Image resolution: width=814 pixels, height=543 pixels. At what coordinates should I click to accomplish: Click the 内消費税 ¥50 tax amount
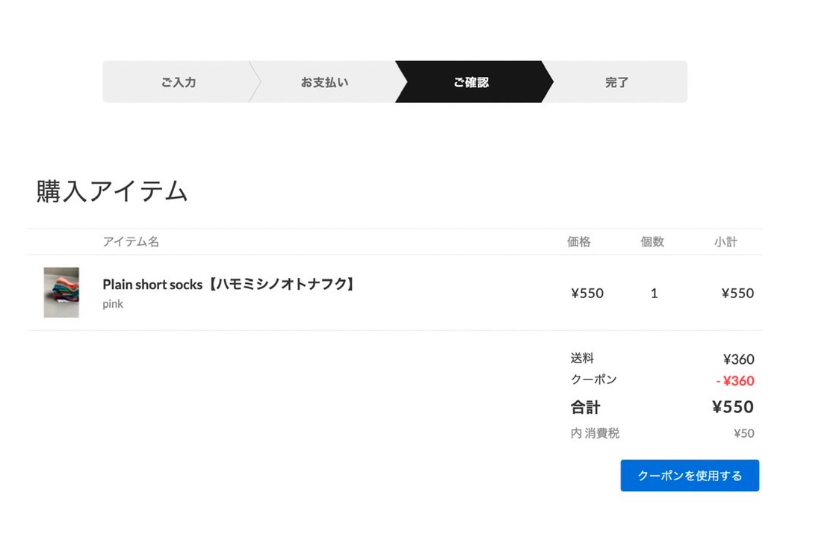click(x=744, y=433)
